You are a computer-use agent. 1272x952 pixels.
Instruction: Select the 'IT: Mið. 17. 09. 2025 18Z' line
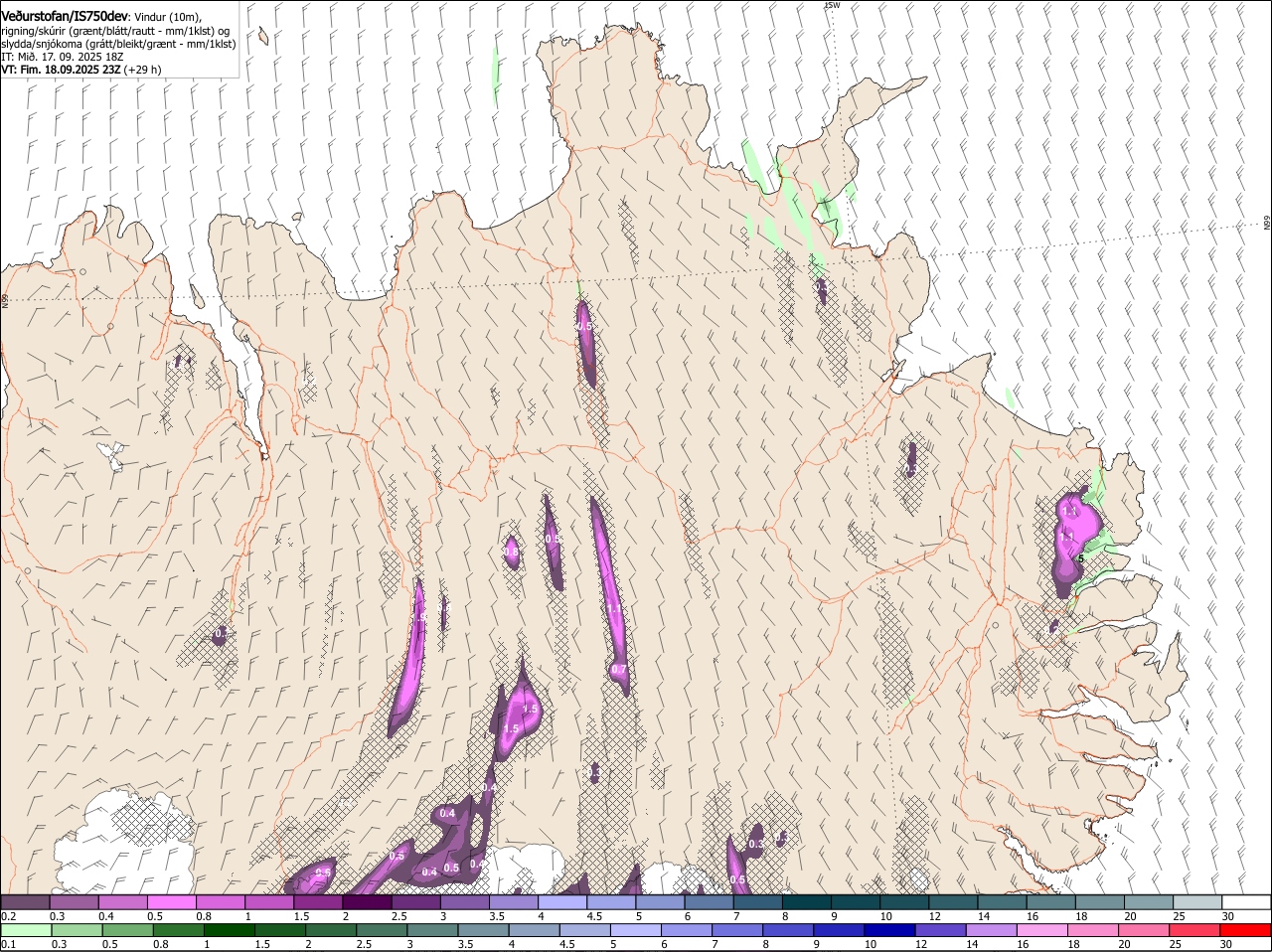(62, 57)
